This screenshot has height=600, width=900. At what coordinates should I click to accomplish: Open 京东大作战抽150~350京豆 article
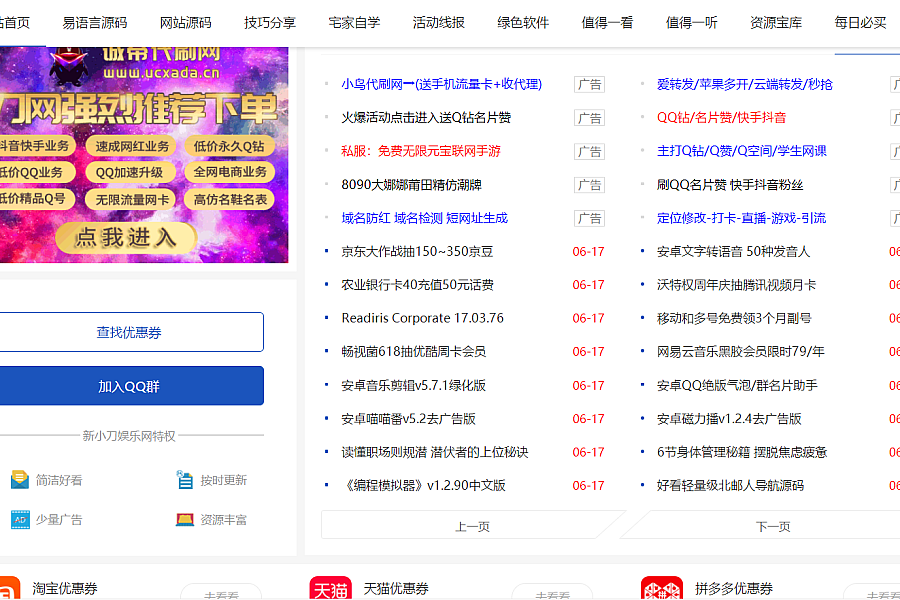point(417,251)
